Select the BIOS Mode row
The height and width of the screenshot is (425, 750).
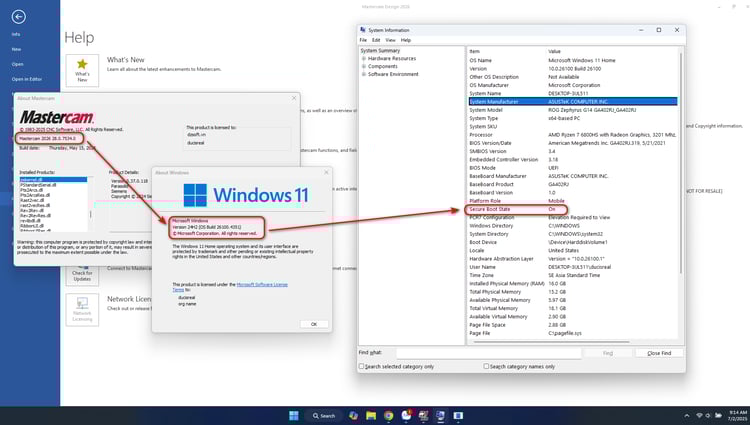[x=573, y=168]
